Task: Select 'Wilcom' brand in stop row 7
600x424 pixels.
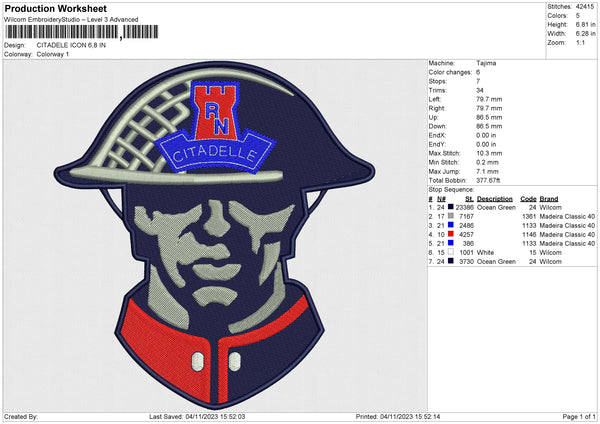Action: (550, 262)
